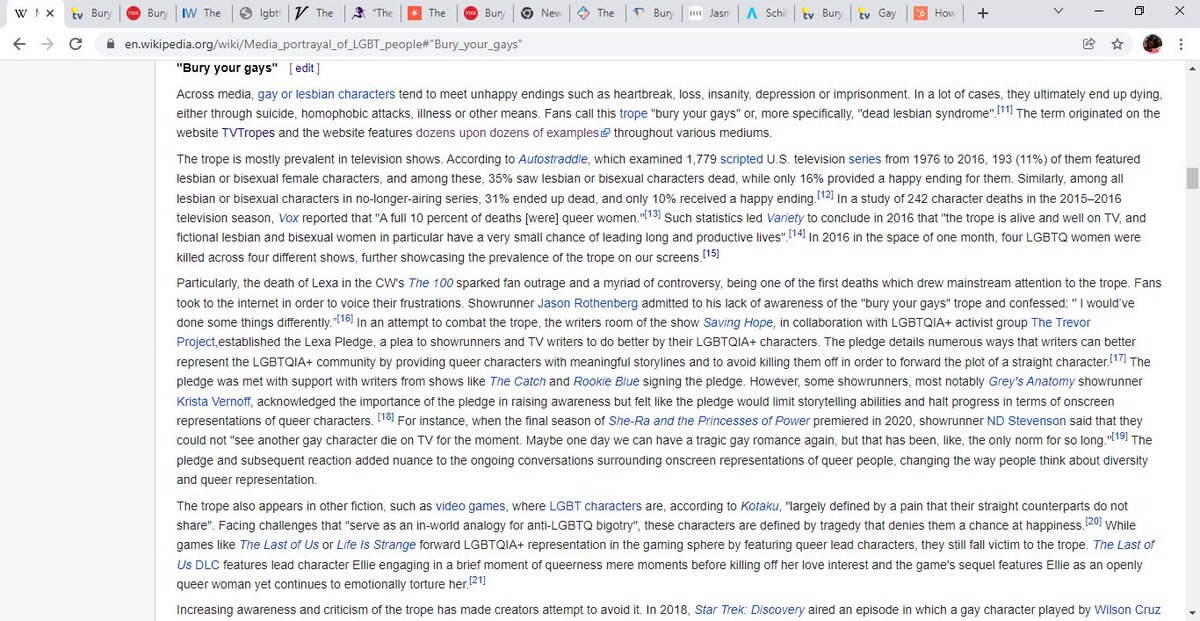Image resolution: width=1200 pixels, height=621 pixels.
Task: Switch to the 'Gay' TV Tropes tab
Action: click(880, 13)
